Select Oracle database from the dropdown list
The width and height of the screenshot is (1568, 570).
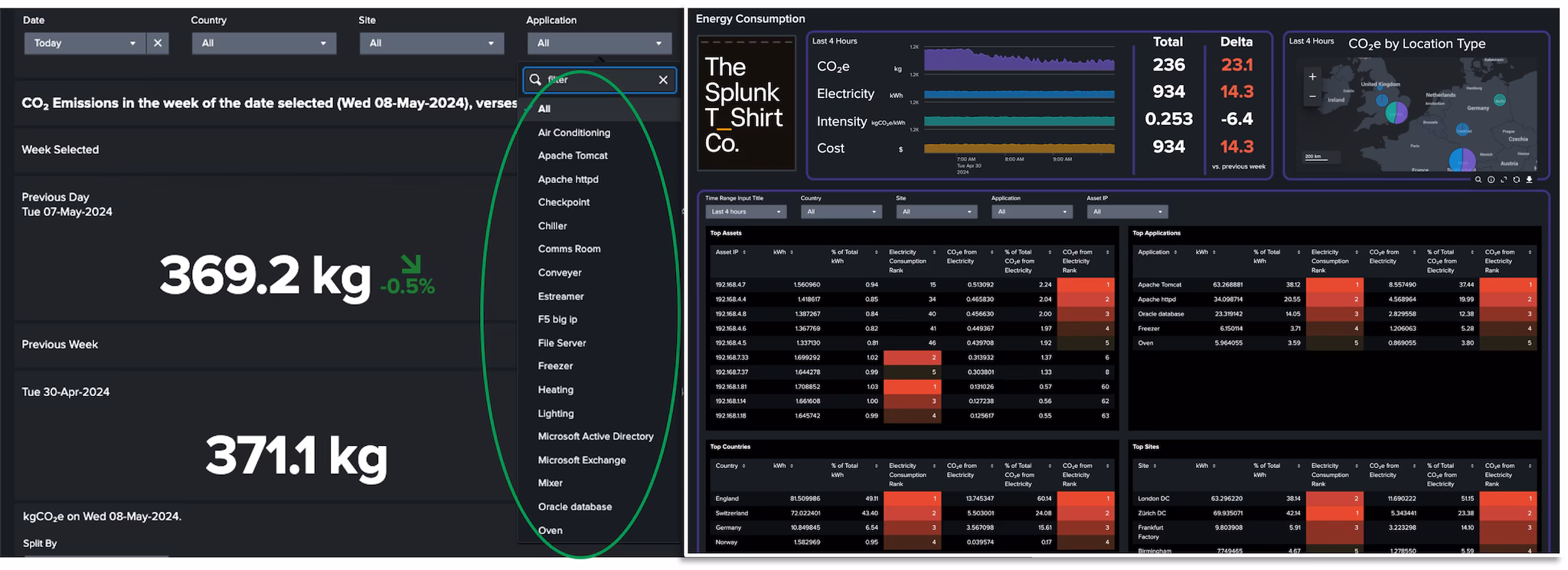574,506
